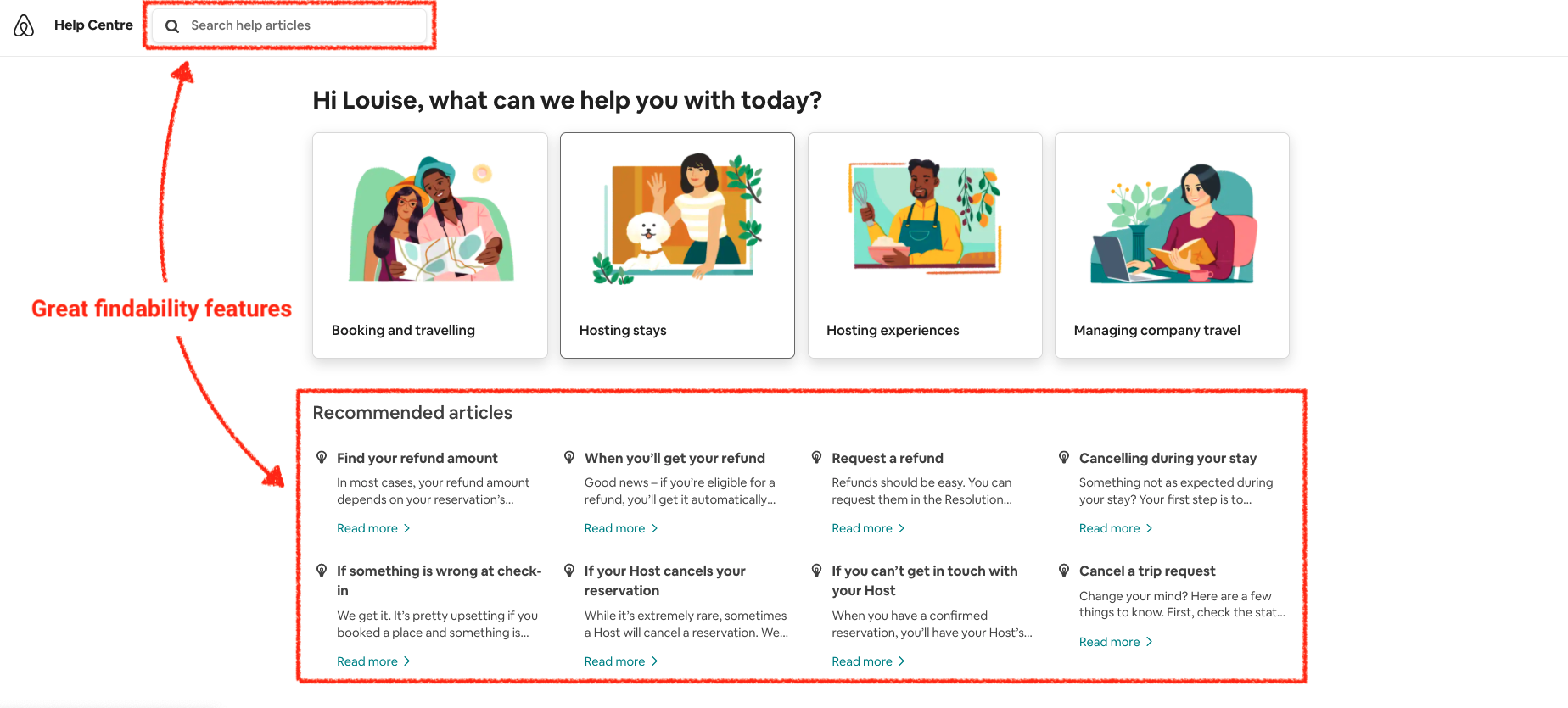
Task: Click the lightbulb icon beside Cancel a trip request
Action: (x=1064, y=569)
